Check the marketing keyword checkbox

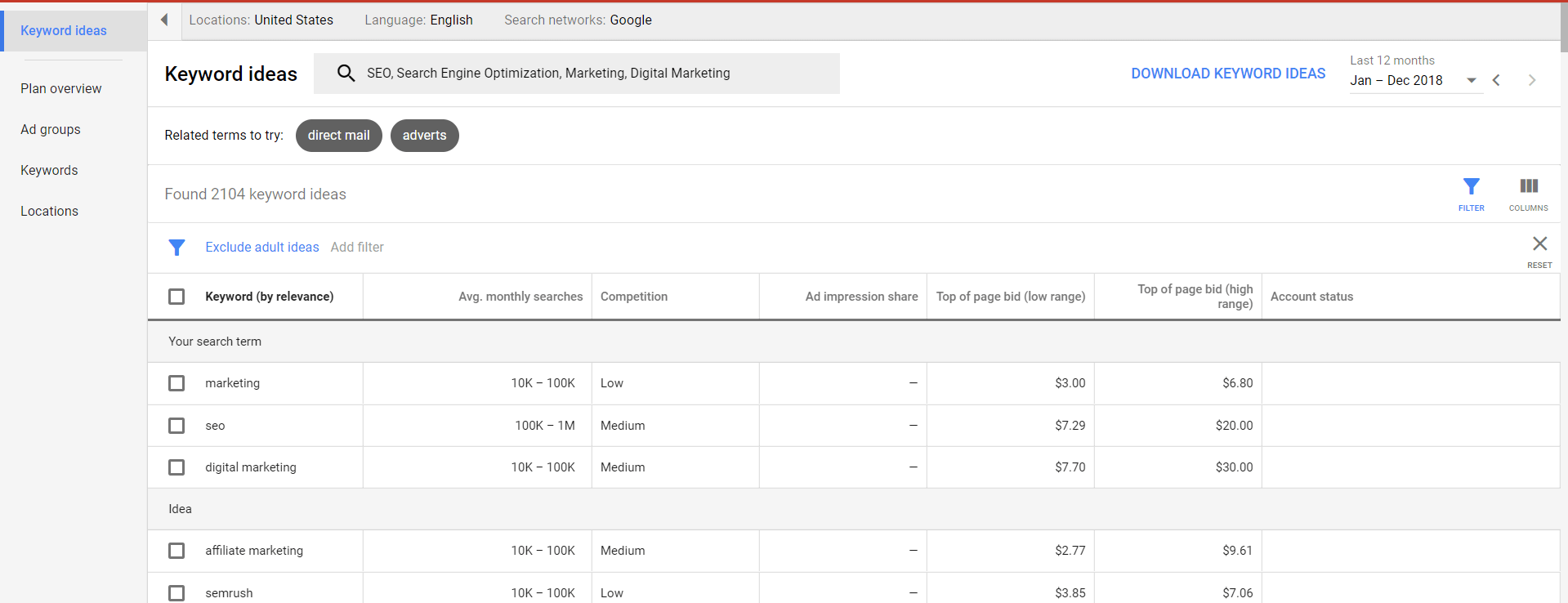176,383
